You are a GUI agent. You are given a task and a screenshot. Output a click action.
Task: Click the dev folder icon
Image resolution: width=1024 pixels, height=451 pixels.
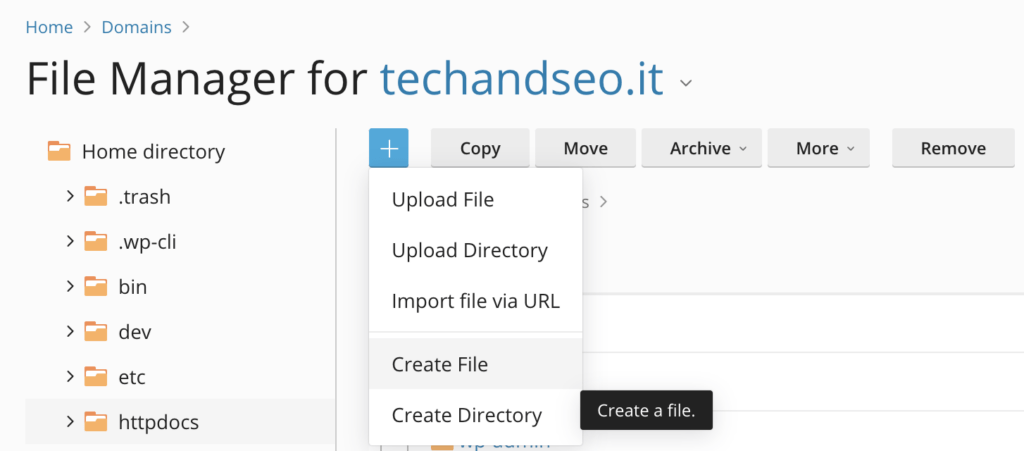pyautogui.click(x=95, y=332)
